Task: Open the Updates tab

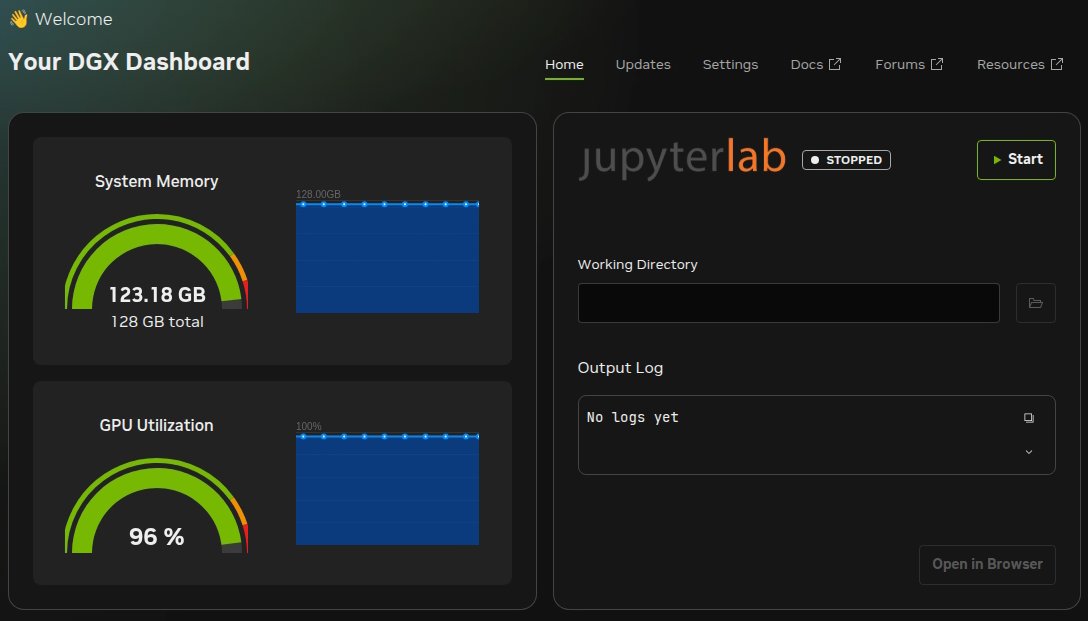Action: 643,65
